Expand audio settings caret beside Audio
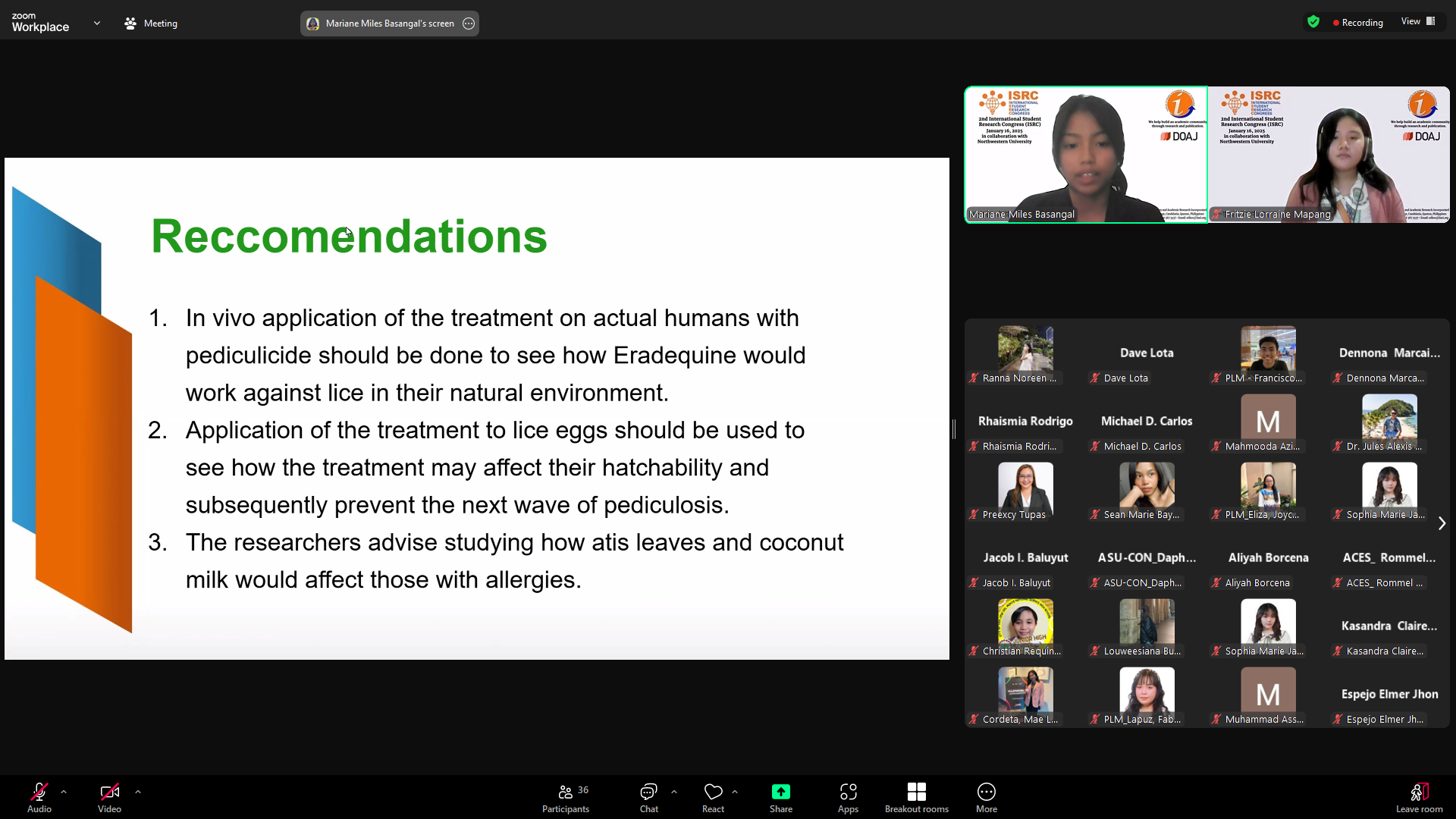This screenshot has width=1456, height=819. (x=64, y=792)
